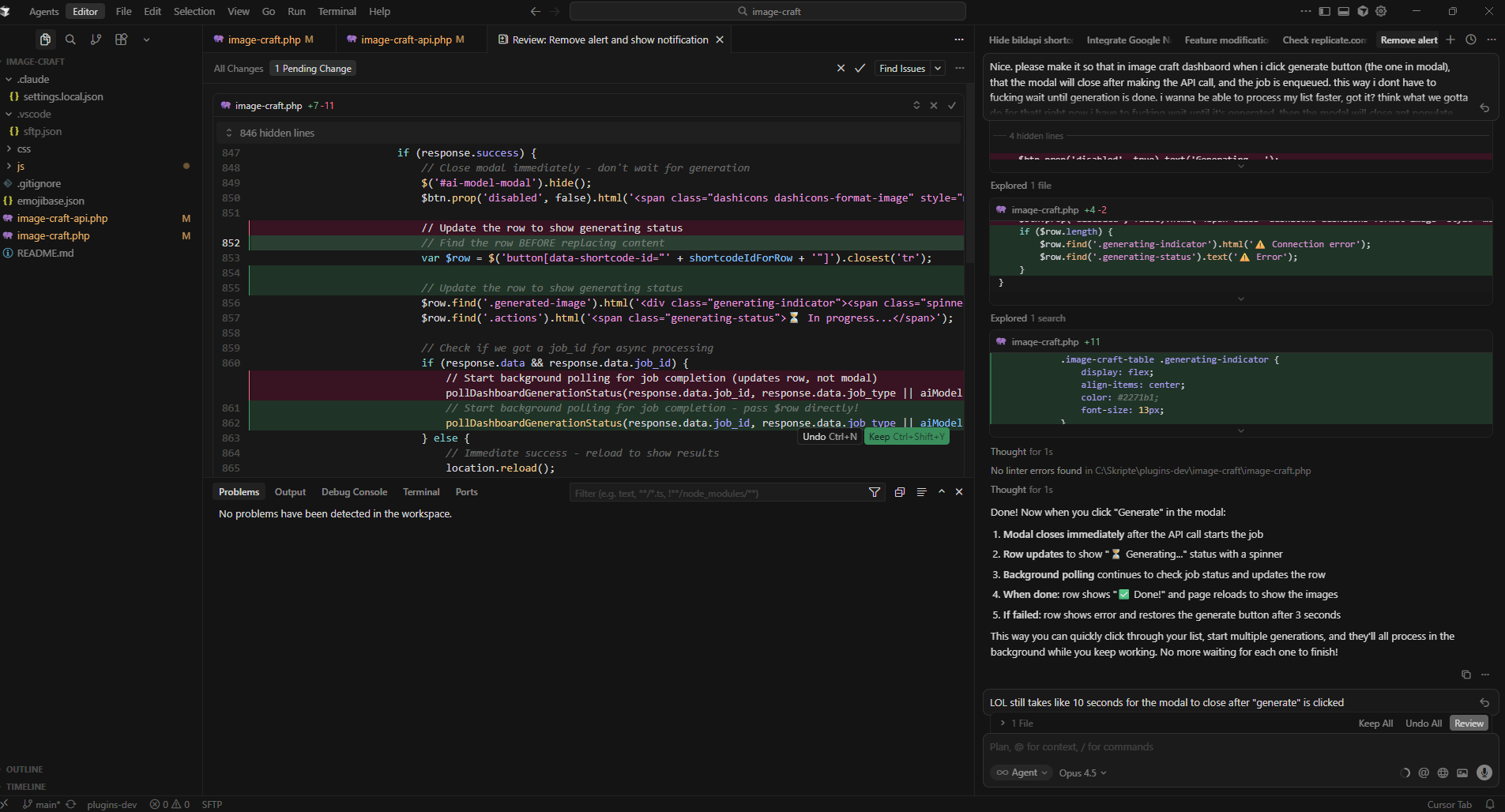Toggle the bottom panel visibility

1344,11
